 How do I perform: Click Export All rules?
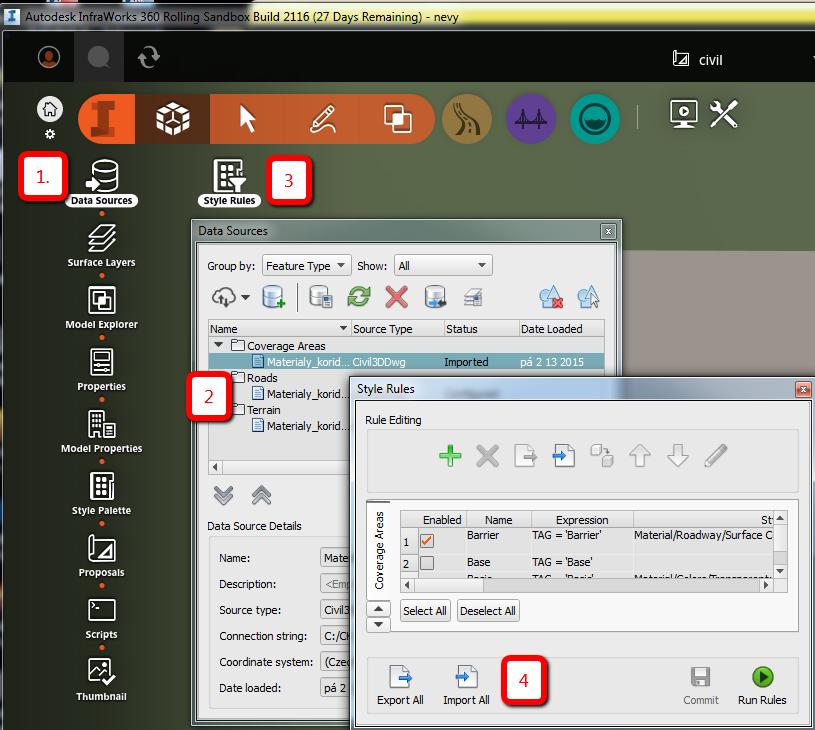pos(400,685)
